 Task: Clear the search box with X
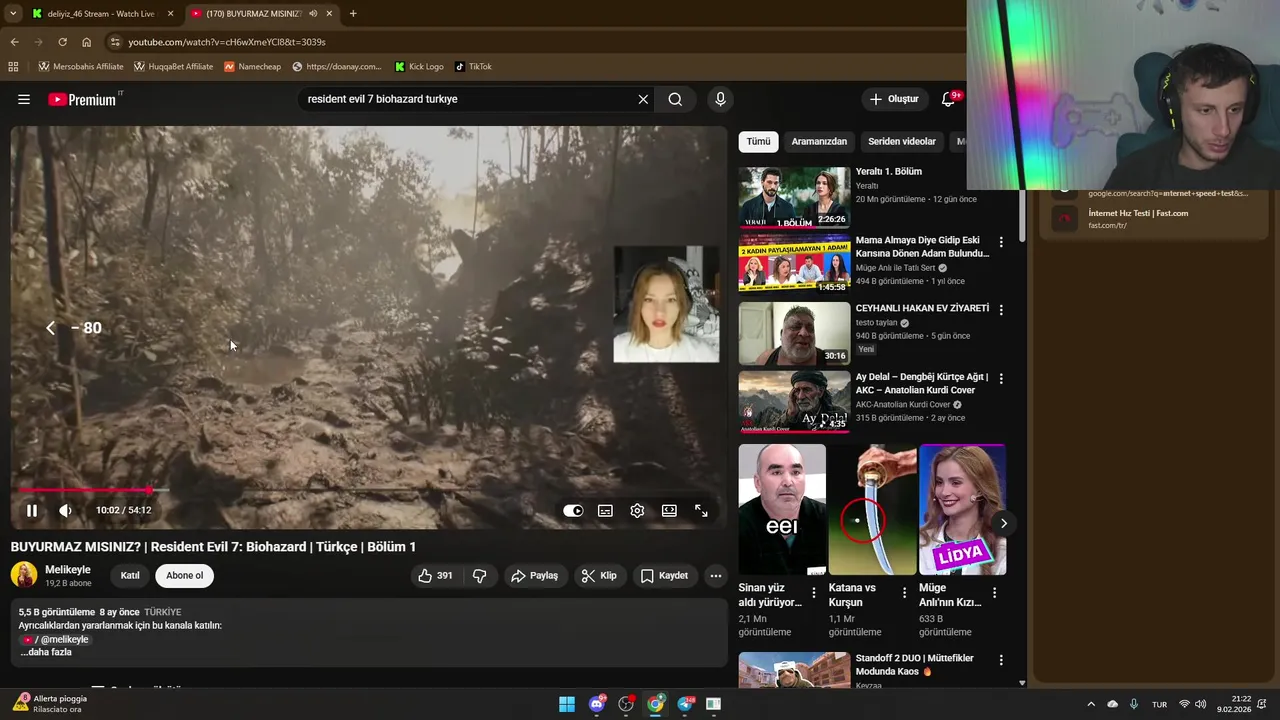point(643,99)
